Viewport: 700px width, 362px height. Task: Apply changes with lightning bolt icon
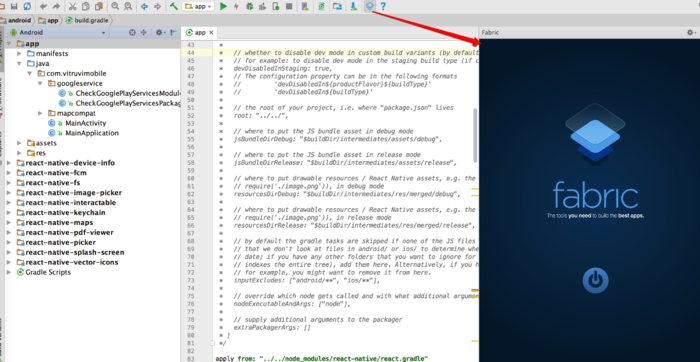(x=236, y=6)
